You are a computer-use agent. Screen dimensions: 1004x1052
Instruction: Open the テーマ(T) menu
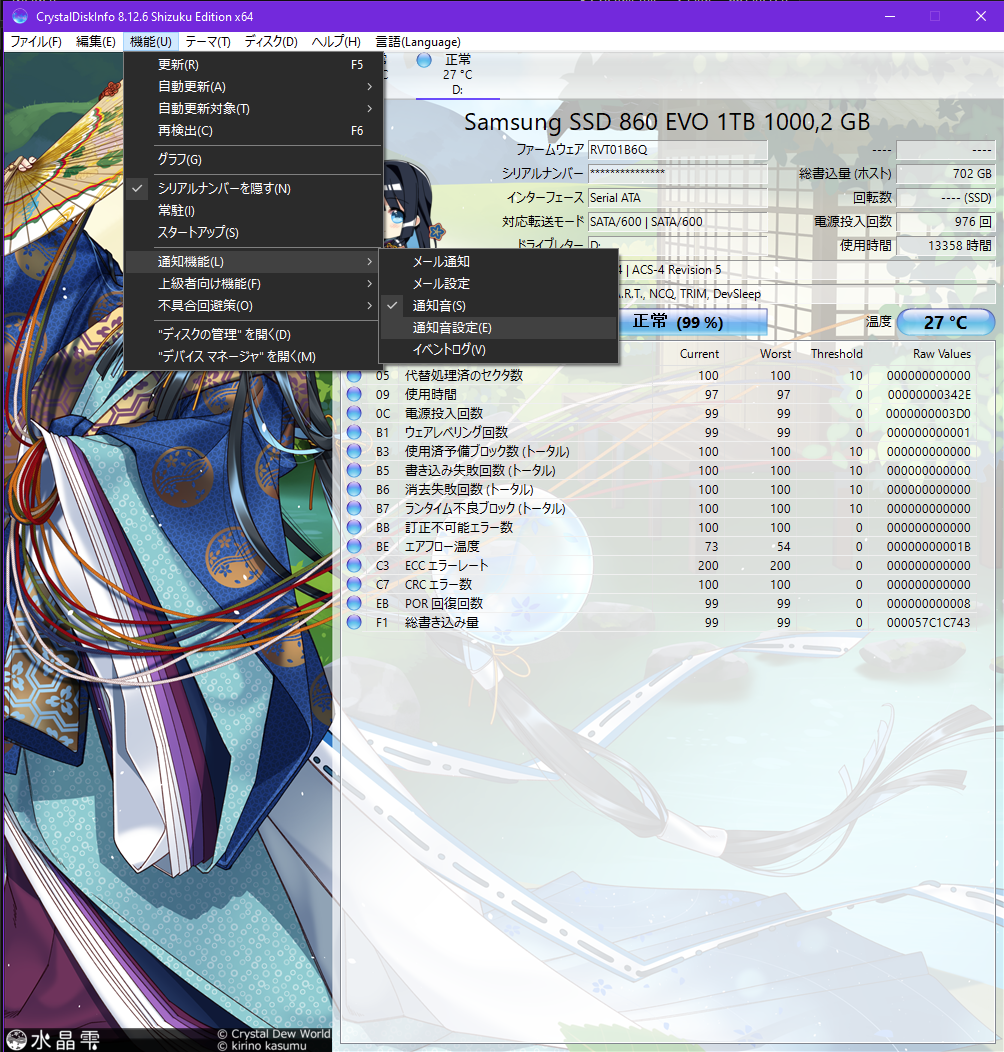[x=208, y=42]
